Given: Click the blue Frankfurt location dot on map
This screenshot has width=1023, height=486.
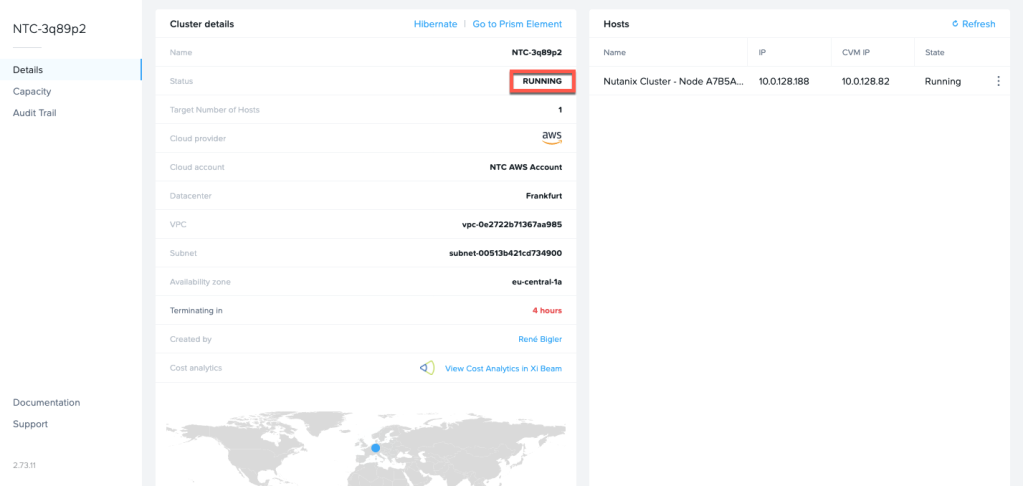Looking at the screenshot, I should pos(375,448).
